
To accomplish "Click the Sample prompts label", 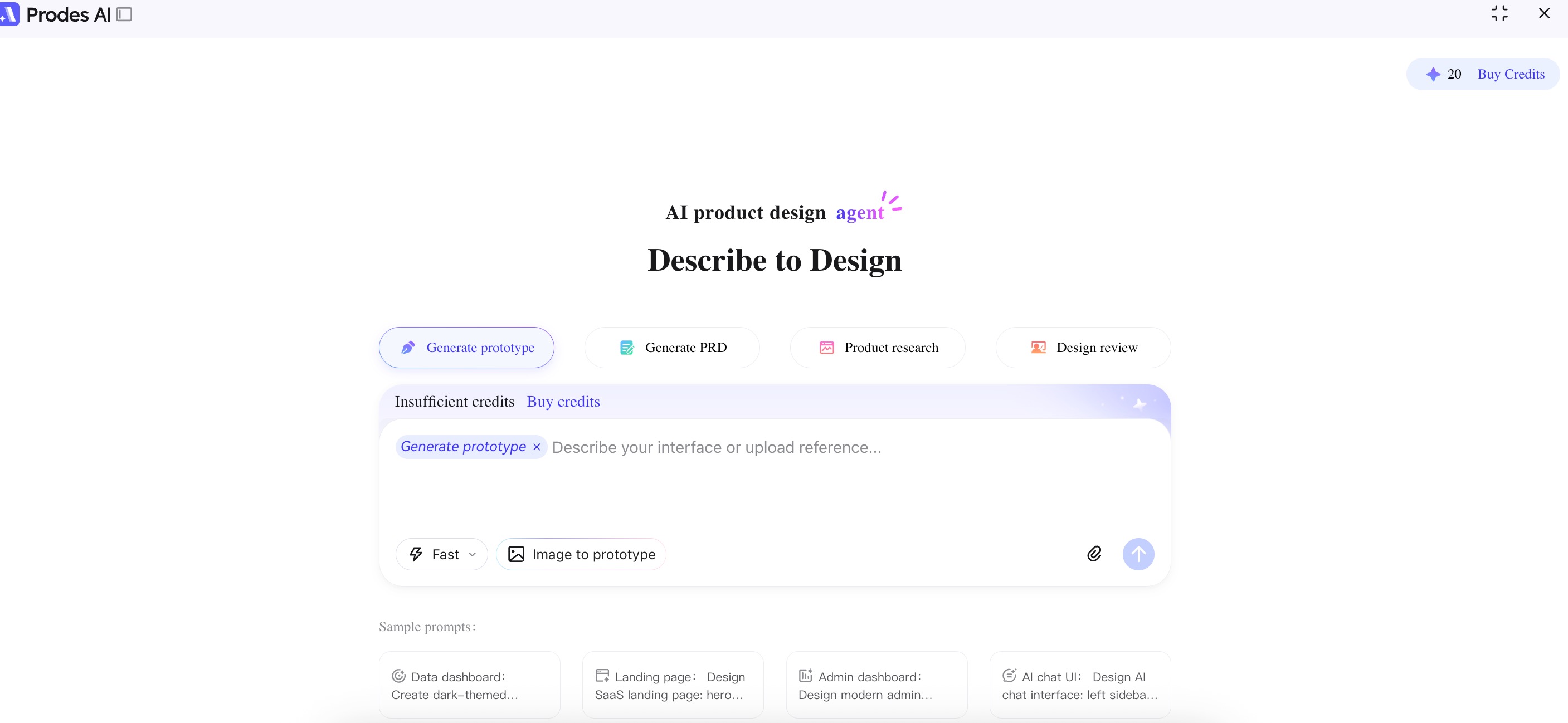I will click(427, 627).
